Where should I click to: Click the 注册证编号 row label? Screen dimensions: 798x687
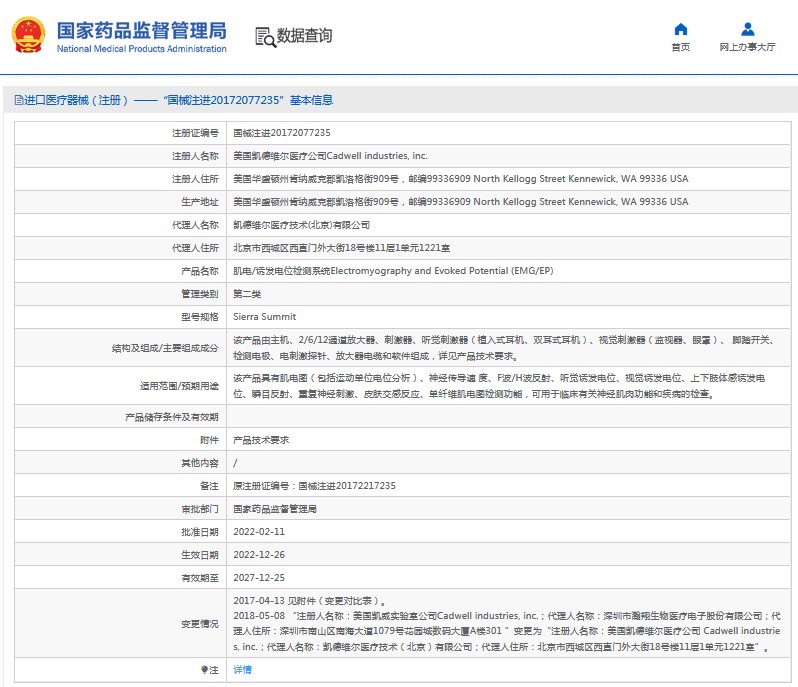pos(195,133)
